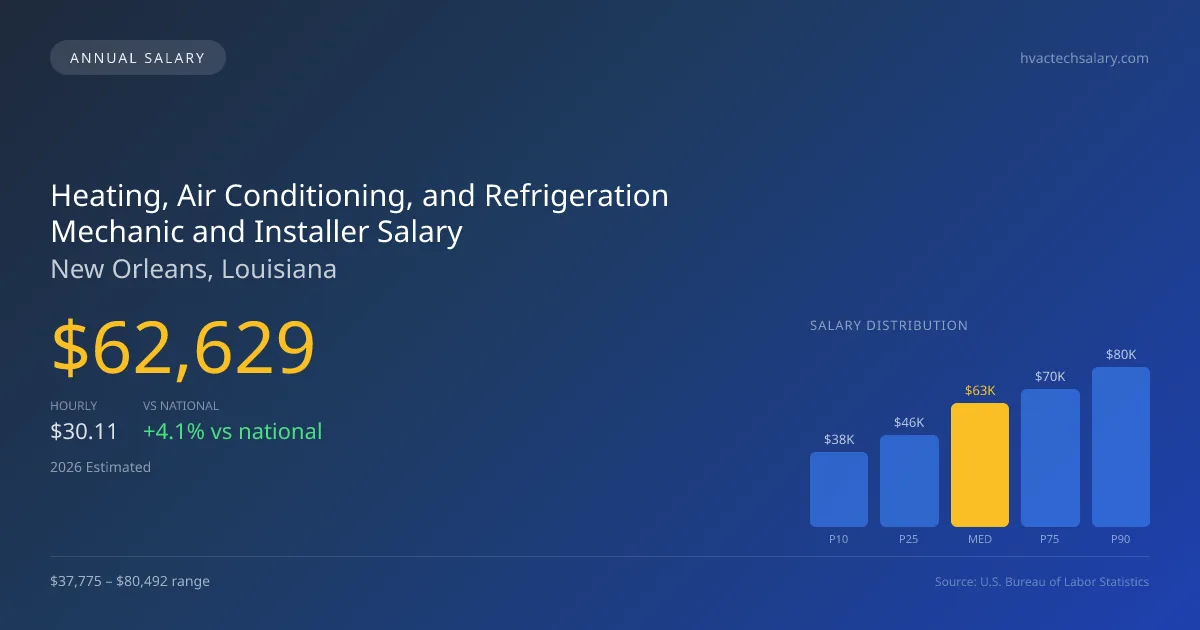The height and width of the screenshot is (630, 1200).
Task: Click the +4.1% vs national text
Action: [232, 432]
